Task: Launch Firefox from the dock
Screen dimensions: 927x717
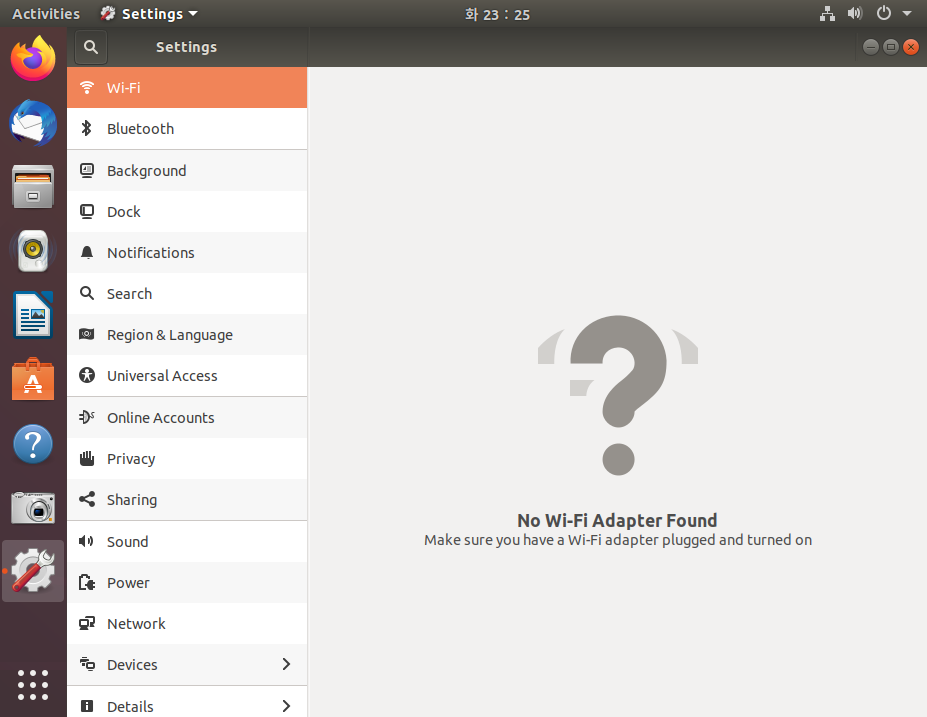Action: [33, 58]
